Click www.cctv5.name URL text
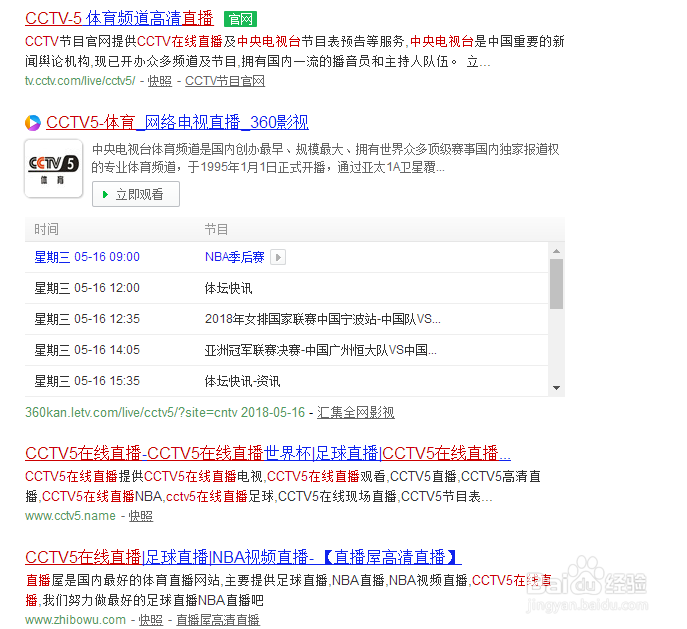 tap(70, 516)
